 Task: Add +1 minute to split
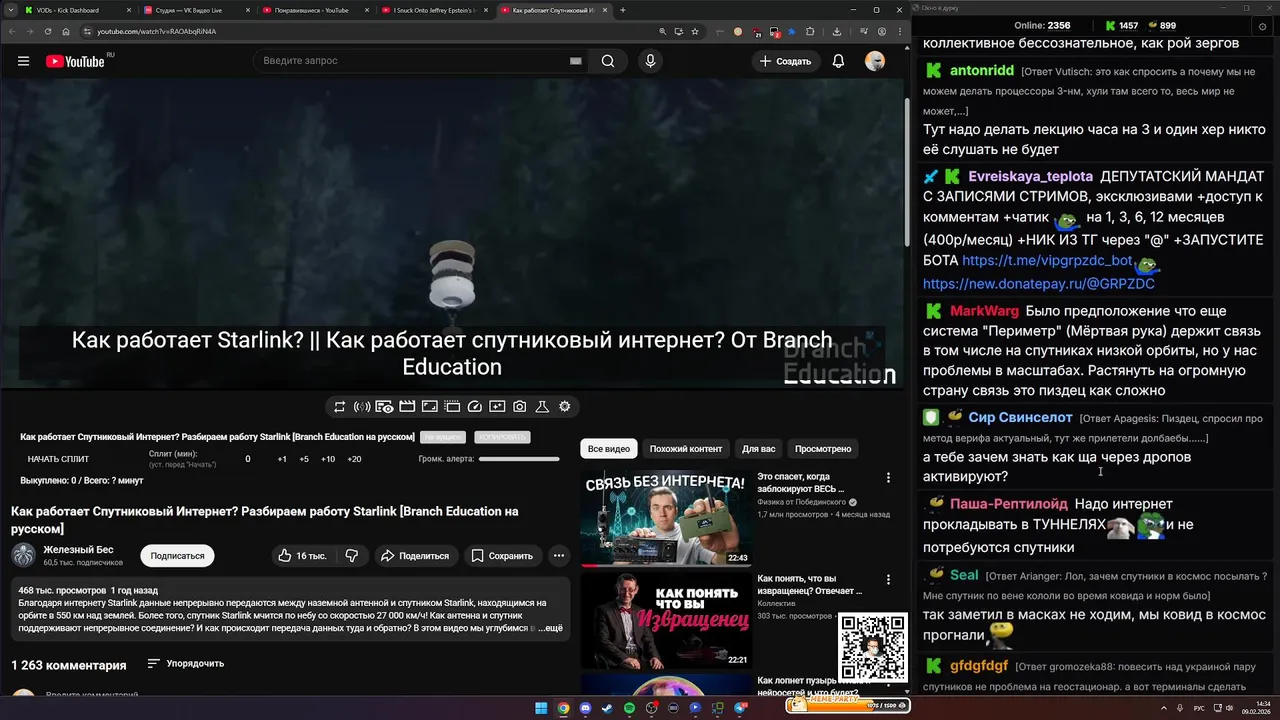[282, 459]
